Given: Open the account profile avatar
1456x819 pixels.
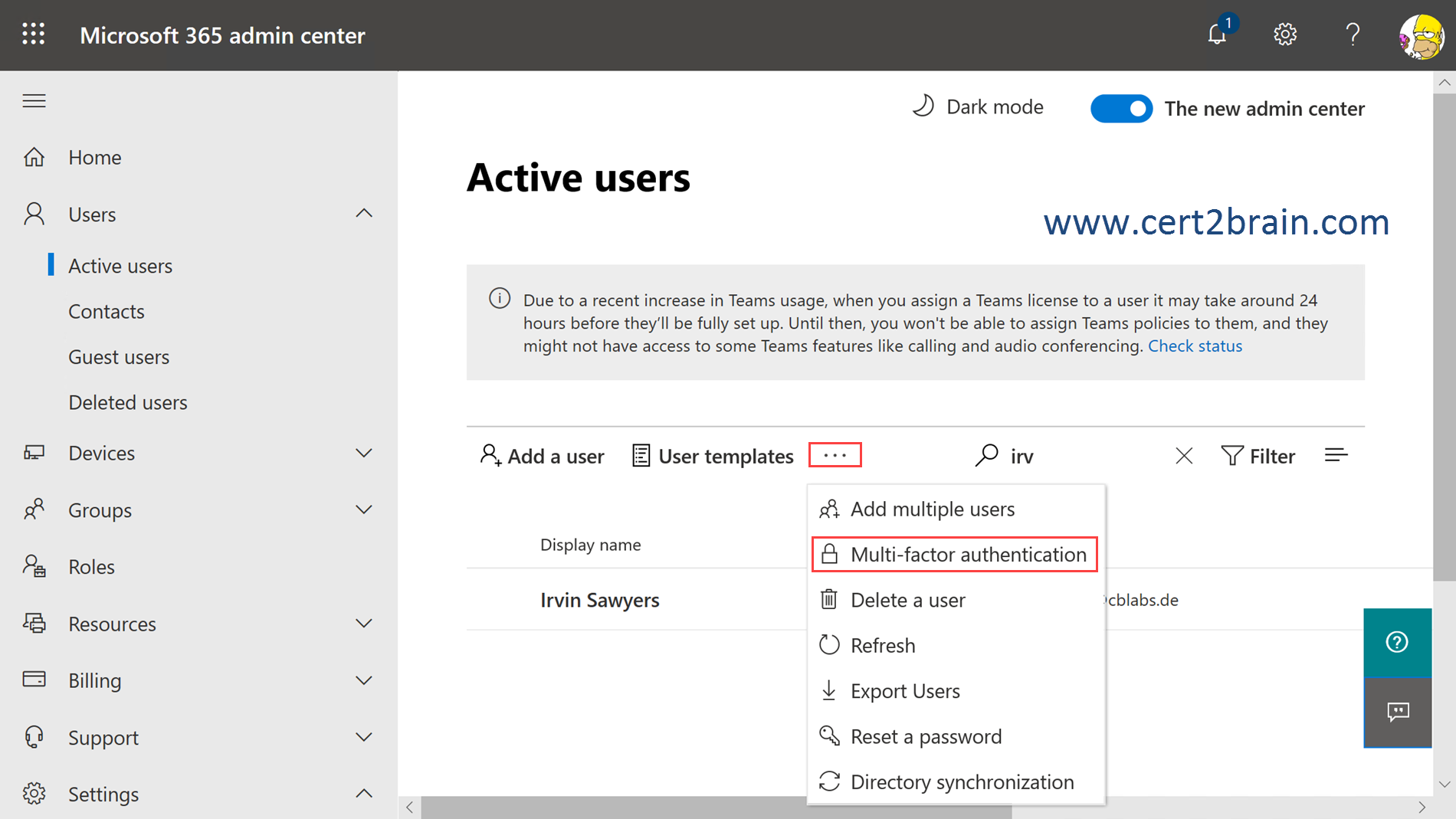Looking at the screenshot, I should tap(1422, 35).
